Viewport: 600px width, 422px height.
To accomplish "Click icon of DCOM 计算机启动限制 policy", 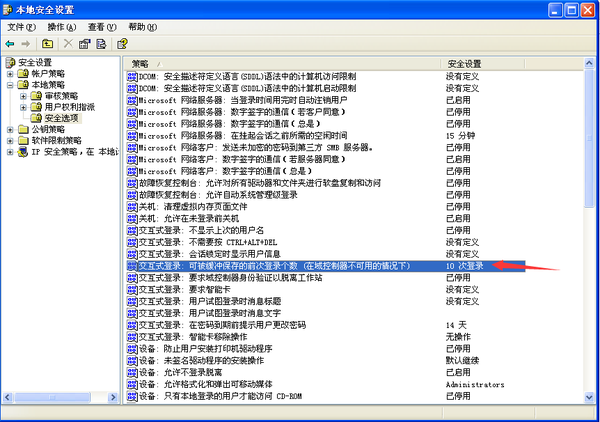I will coord(132,88).
